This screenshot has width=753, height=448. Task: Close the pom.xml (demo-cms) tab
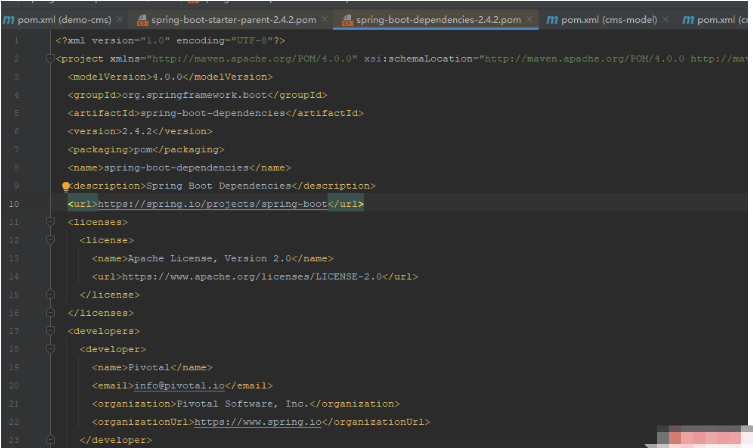coord(120,19)
